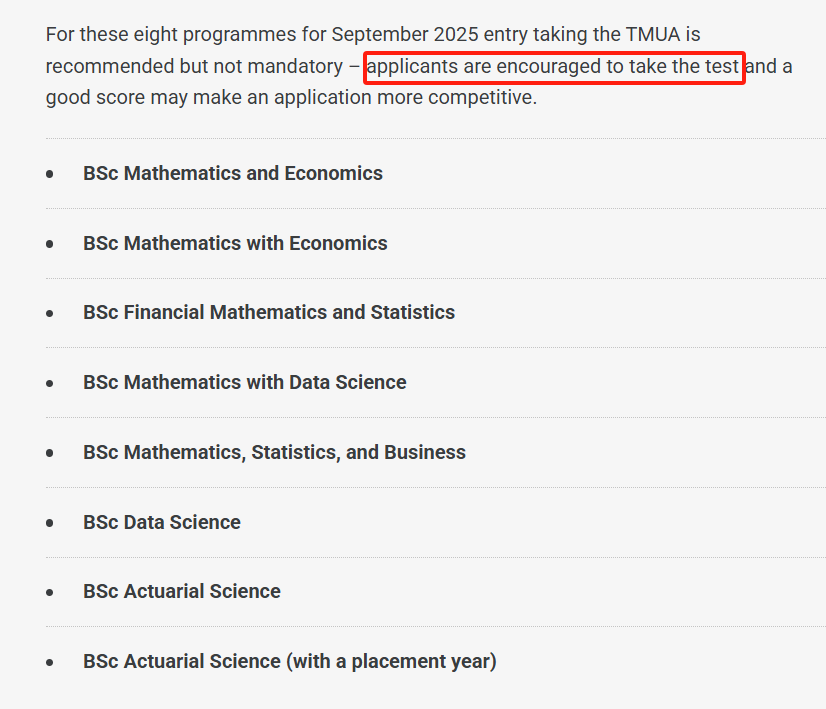Click the bullet beside BSc Data Science
826x709 pixels.
50,523
